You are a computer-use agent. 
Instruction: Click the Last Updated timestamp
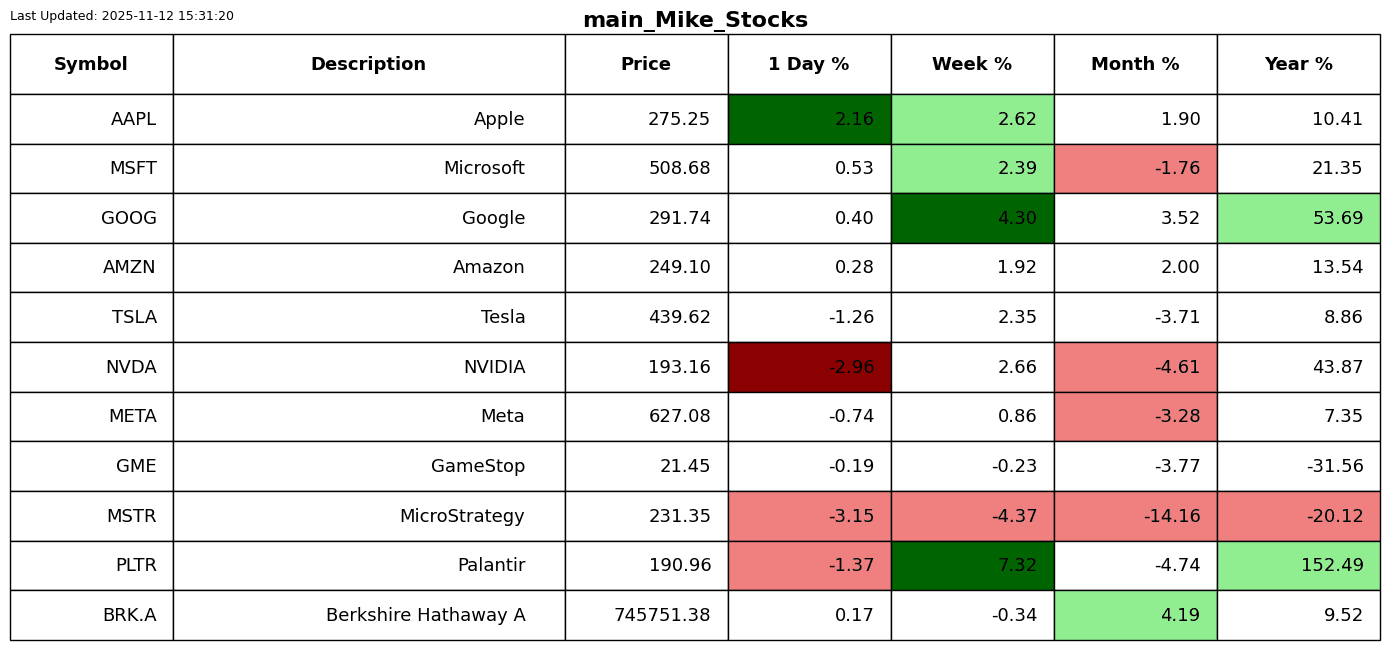point(122,16)
